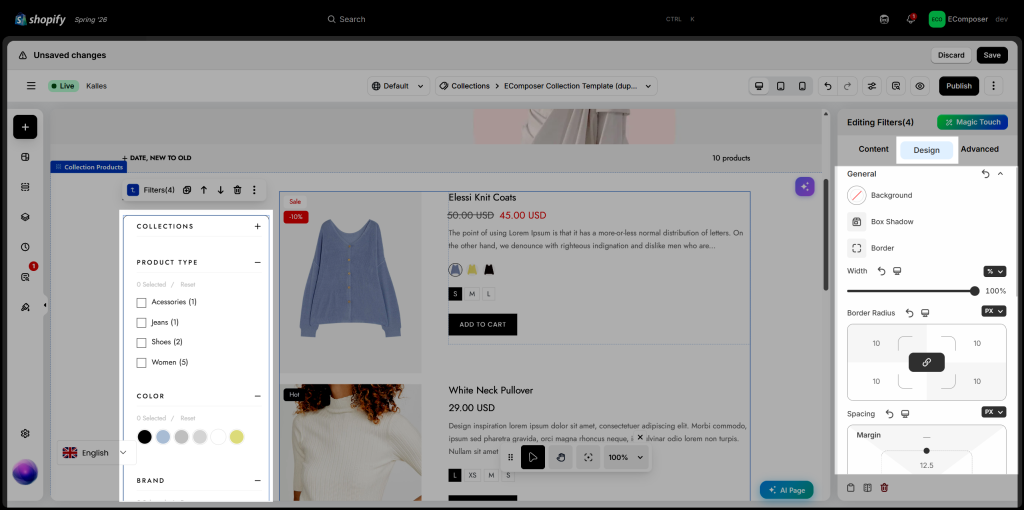Image resolution: width=1024 pixels, height=510 pixels.
Task: Click the Discard button
Action: pyautogui.click(x=951, y=55)
